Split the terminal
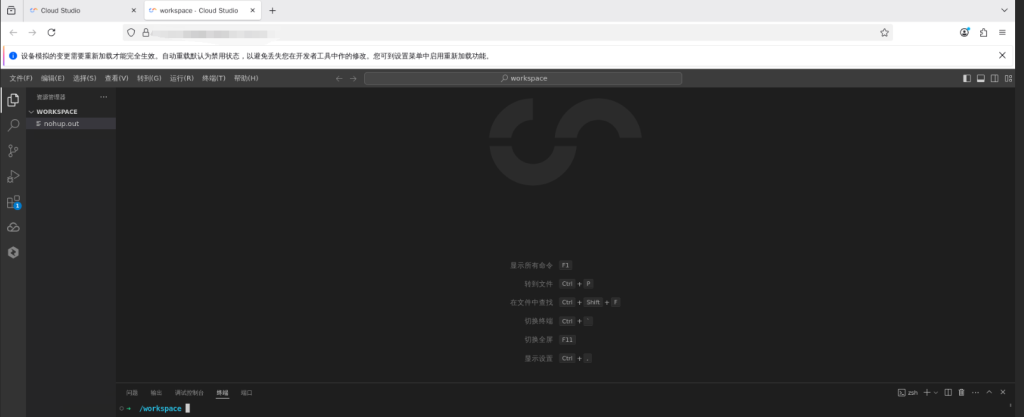Viewport: 1024px width, 417px height. tap(948, 392)
